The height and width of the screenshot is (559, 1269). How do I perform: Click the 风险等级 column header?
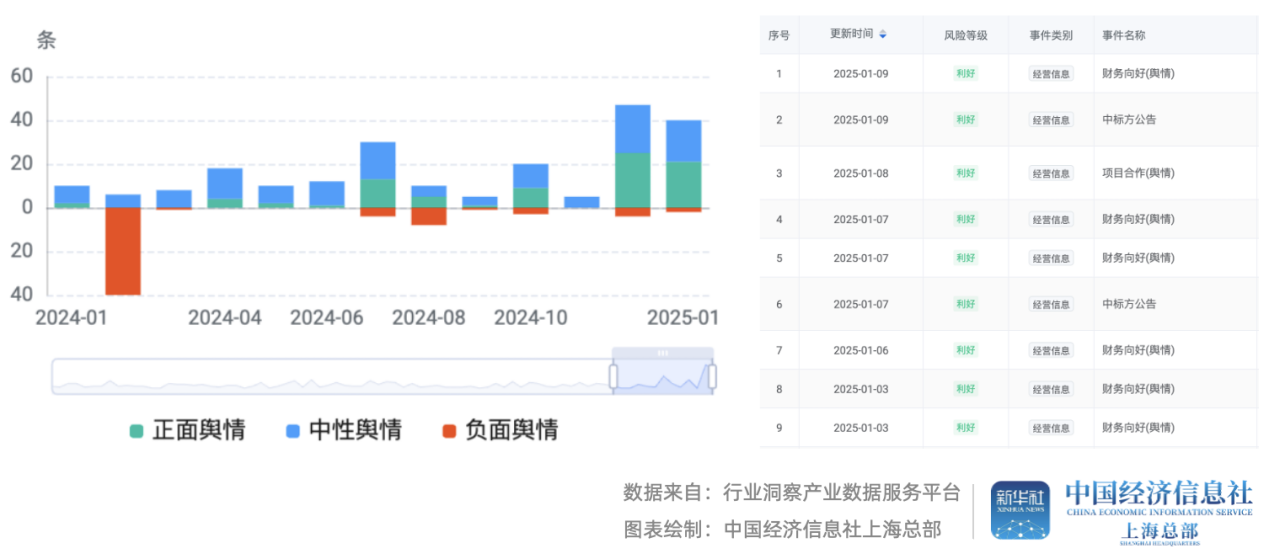965,35
